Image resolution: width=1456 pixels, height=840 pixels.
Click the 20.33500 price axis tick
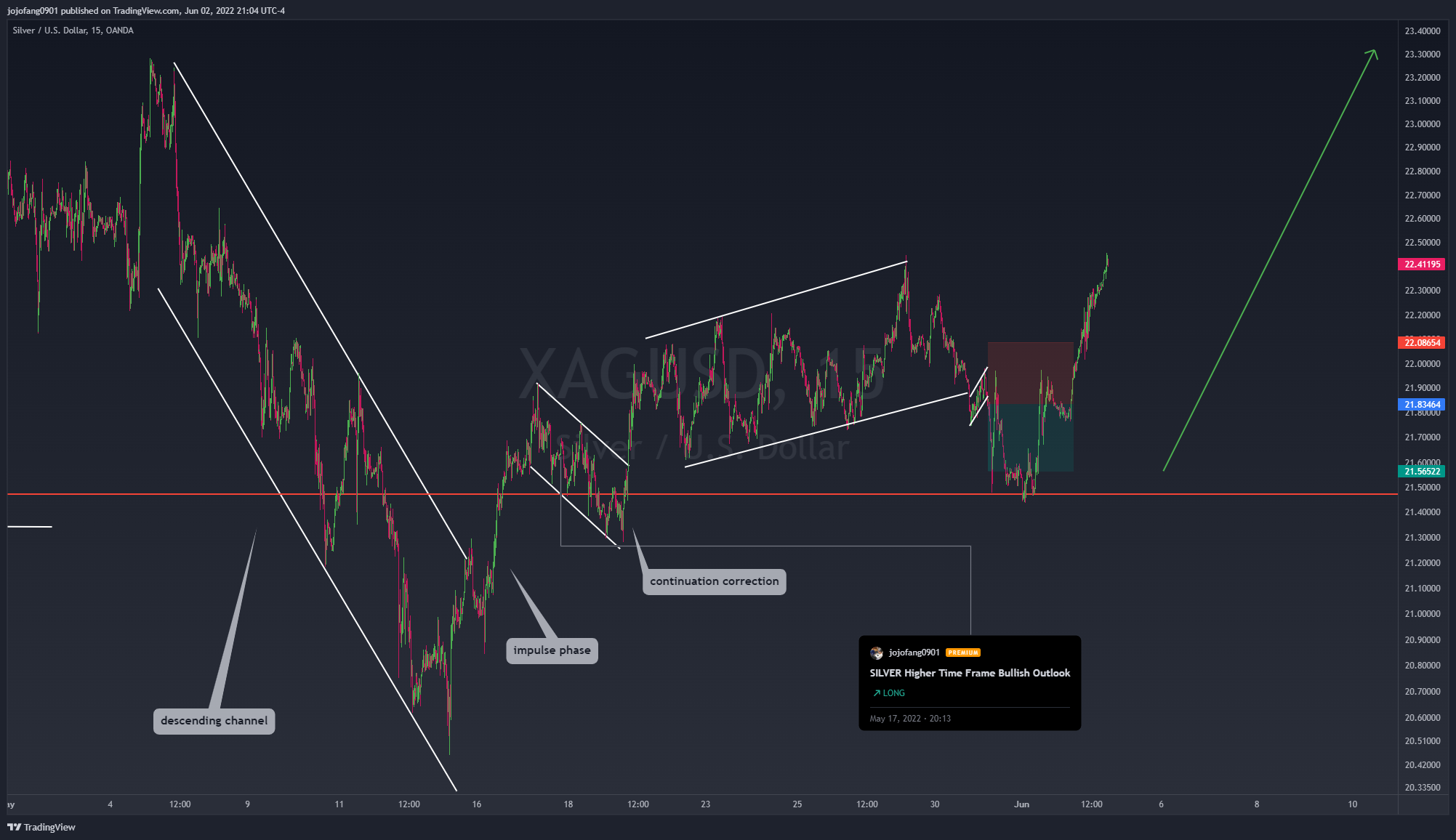click(1423, 788)
